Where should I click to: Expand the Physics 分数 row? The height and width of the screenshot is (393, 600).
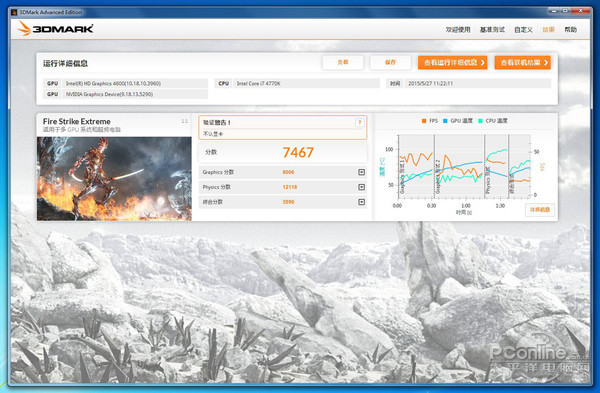(361, 187)
